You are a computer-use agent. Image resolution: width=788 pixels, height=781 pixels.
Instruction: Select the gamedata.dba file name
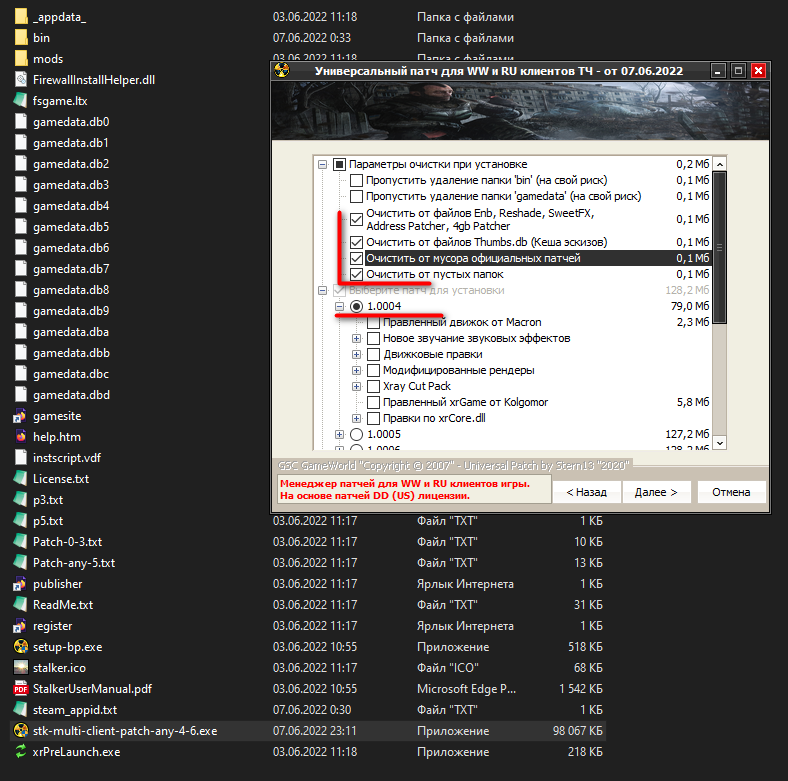click(x=71, y=332)
